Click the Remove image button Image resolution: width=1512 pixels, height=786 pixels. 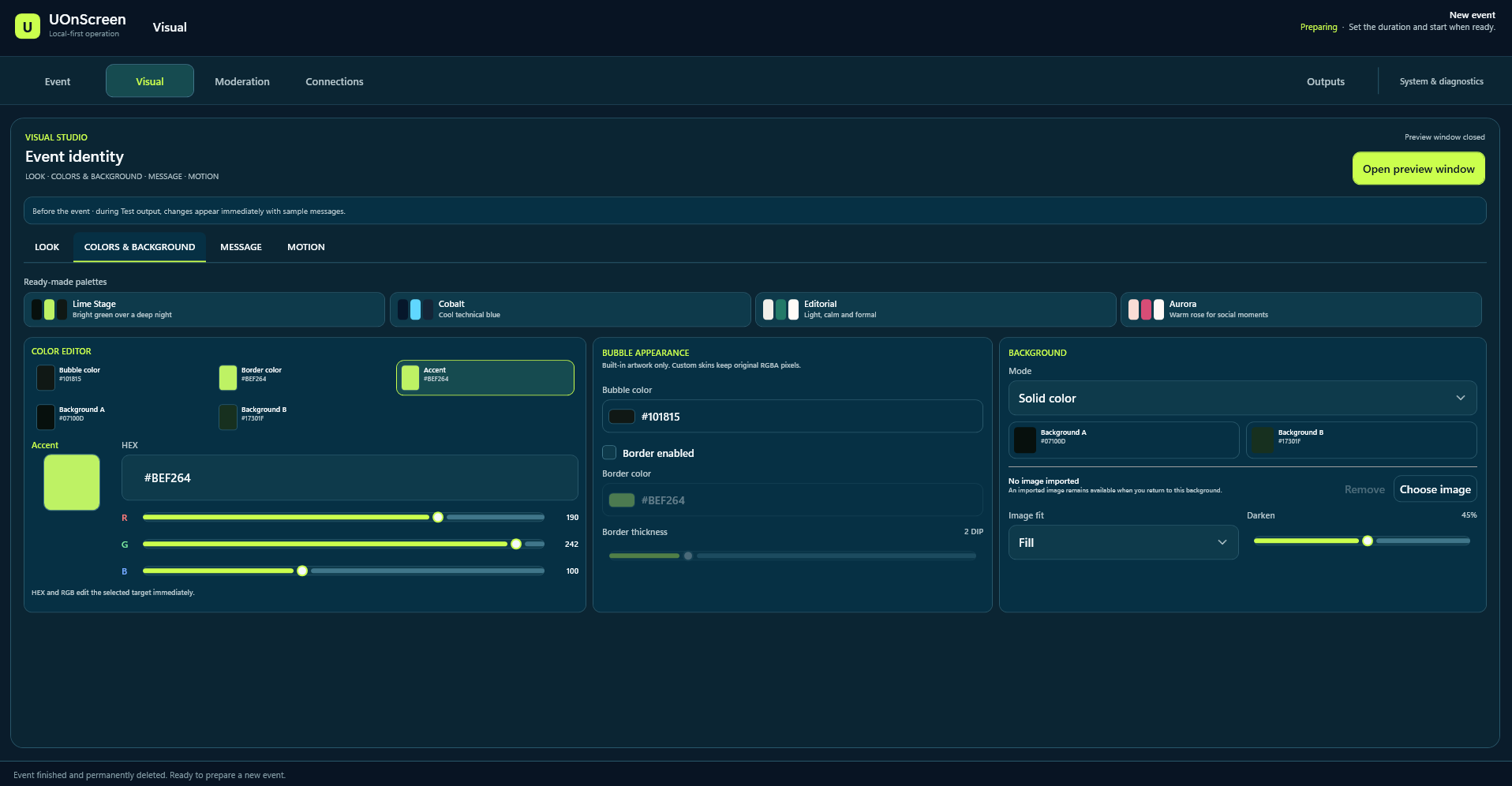click(1364, 489)
